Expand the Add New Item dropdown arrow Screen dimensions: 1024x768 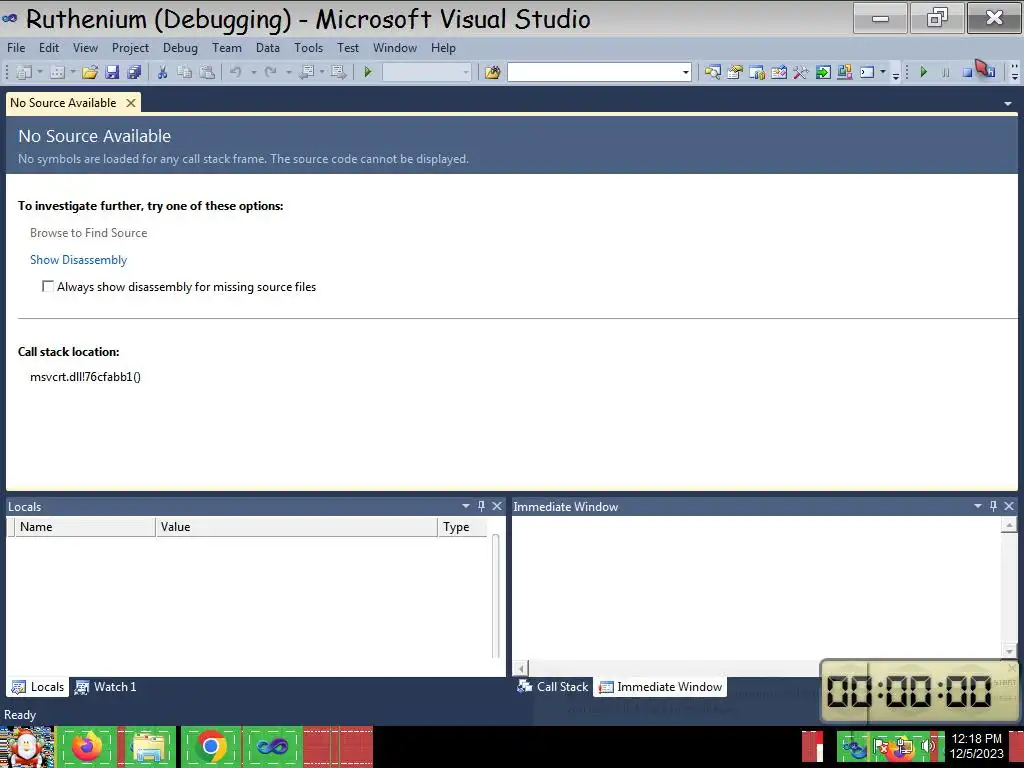pos(72,72)
